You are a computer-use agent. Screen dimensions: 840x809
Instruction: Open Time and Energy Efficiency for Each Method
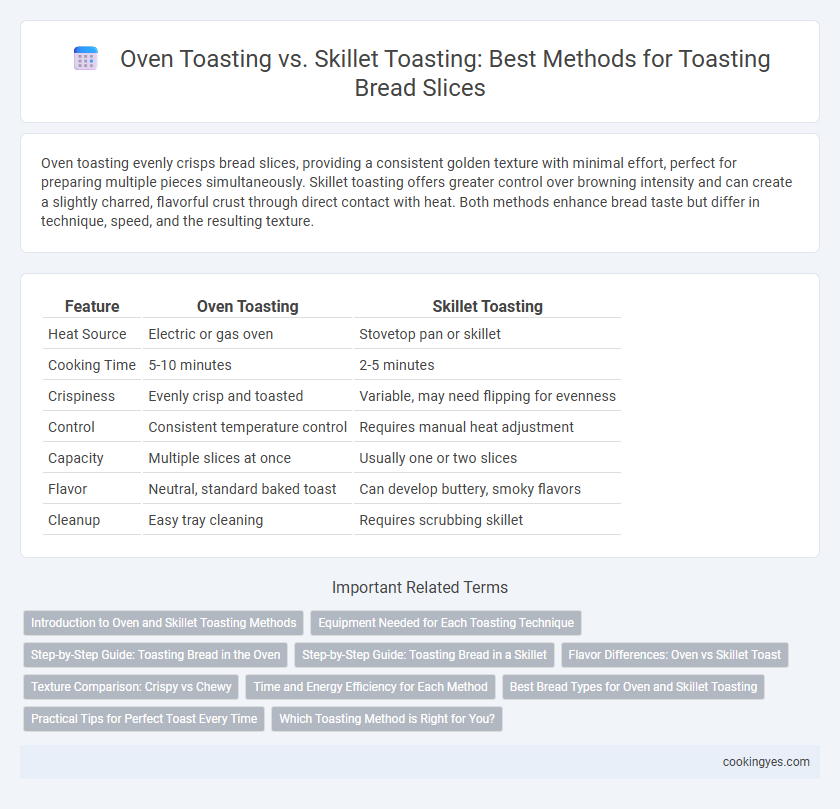(x=370, y=687)
